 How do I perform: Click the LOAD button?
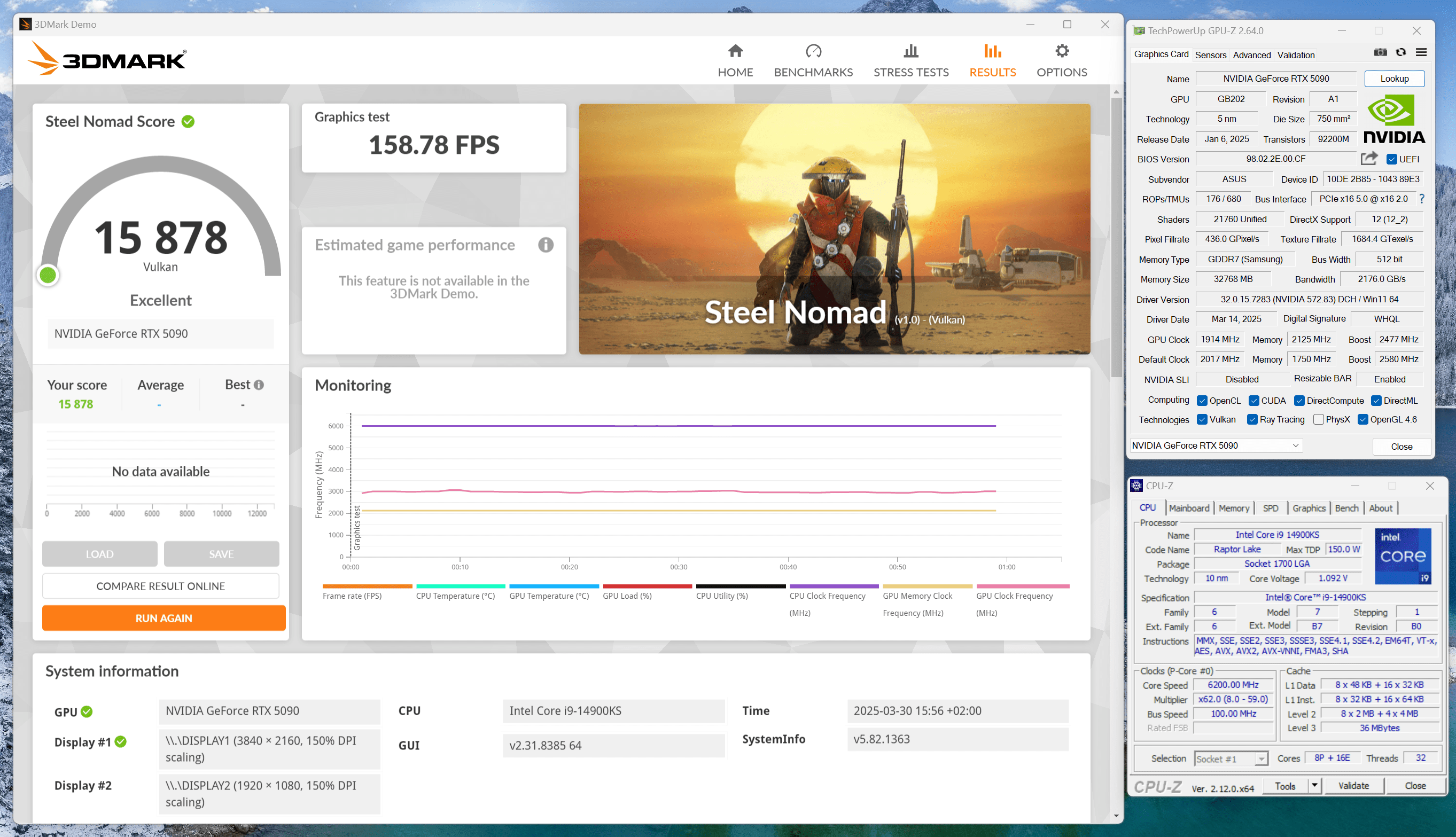point(99,553)
